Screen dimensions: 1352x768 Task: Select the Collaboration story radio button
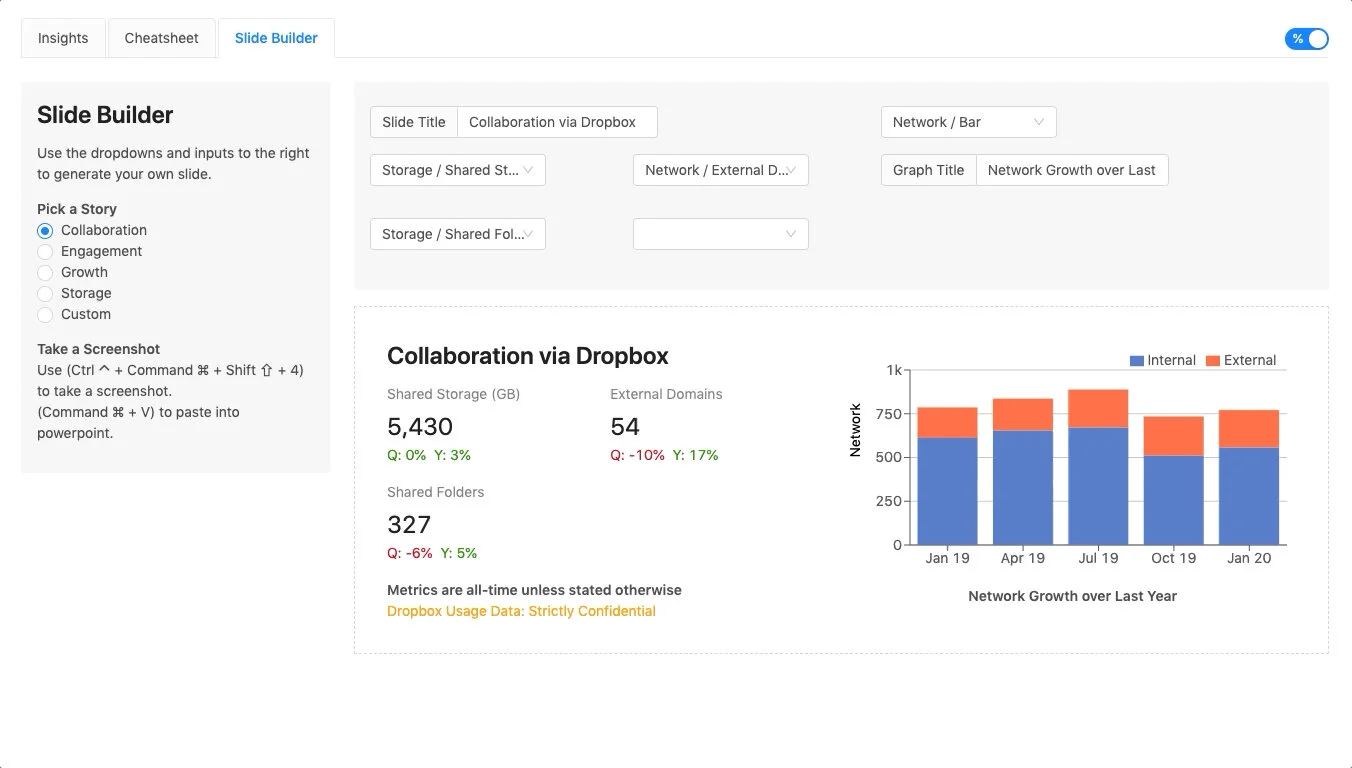pos(45,231)
